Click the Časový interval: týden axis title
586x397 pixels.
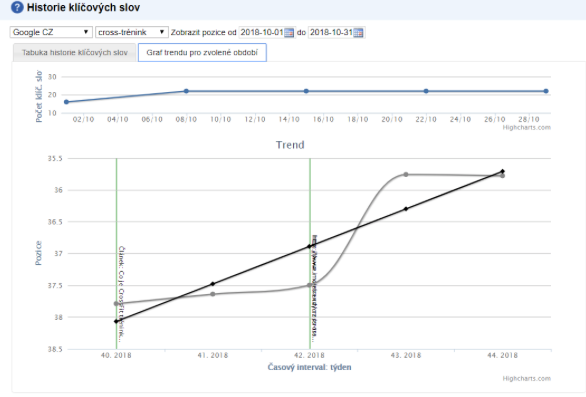[309, 367]
